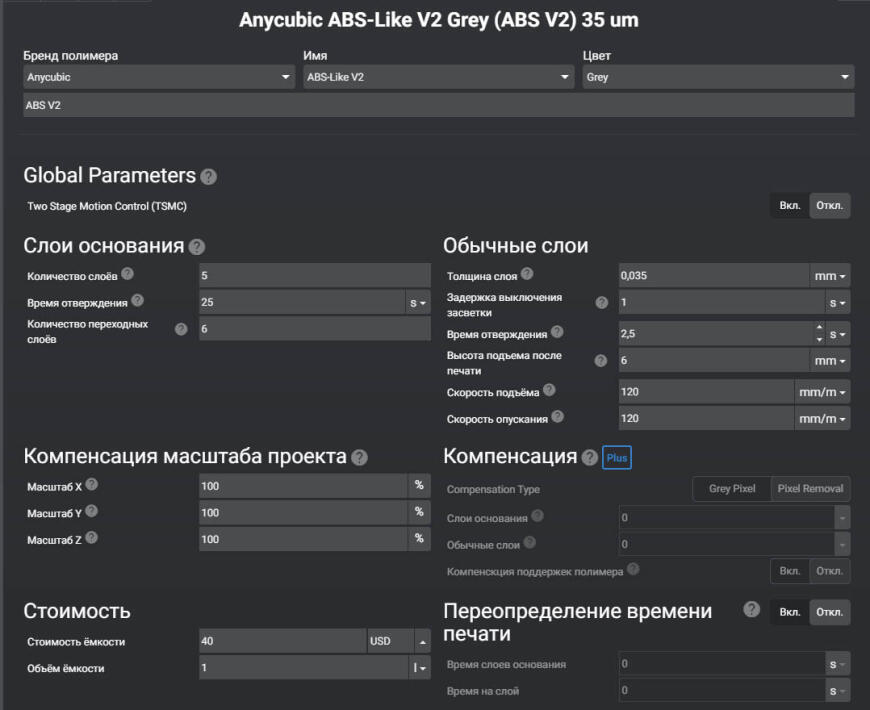The height and width of the screenshot is (710, 870).
Task: Click help icon for Скорость подъёма
Action: (549, 390)
